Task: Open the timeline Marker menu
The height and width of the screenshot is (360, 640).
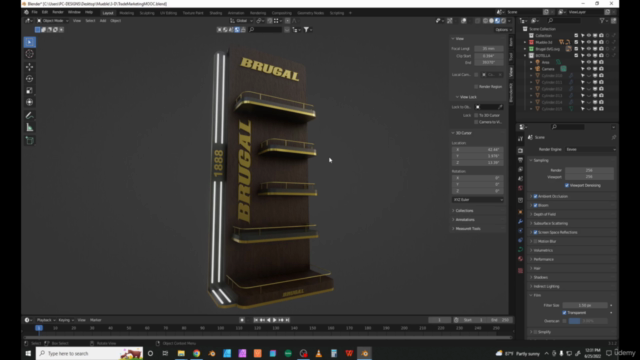Action: 96,320
